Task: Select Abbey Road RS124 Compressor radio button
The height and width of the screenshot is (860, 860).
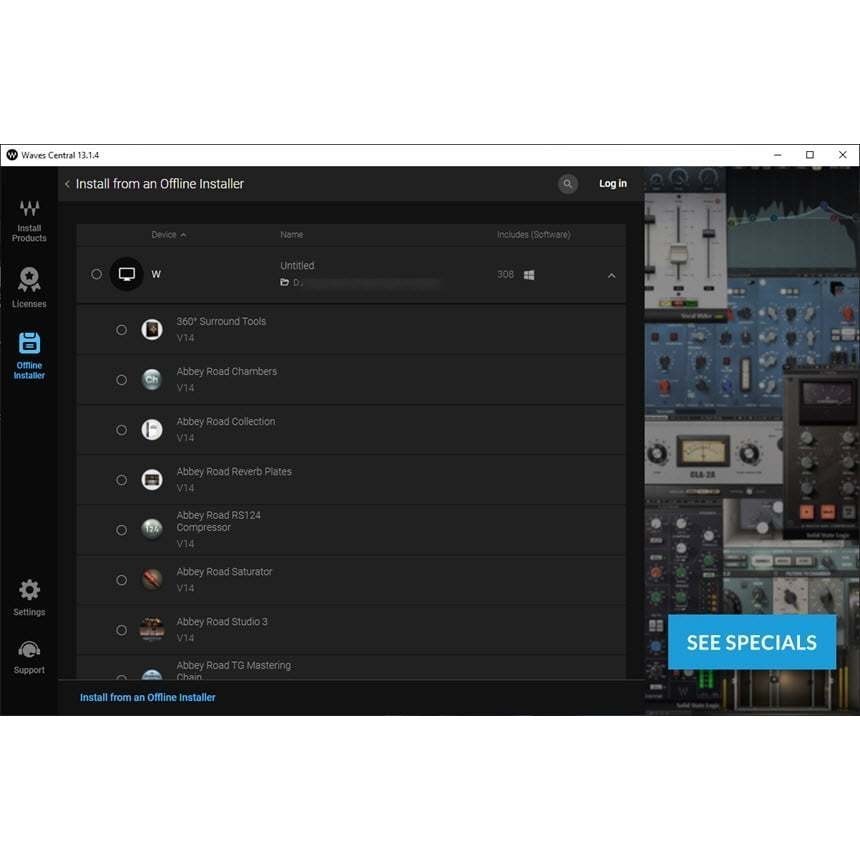Action: click(122, 530)
